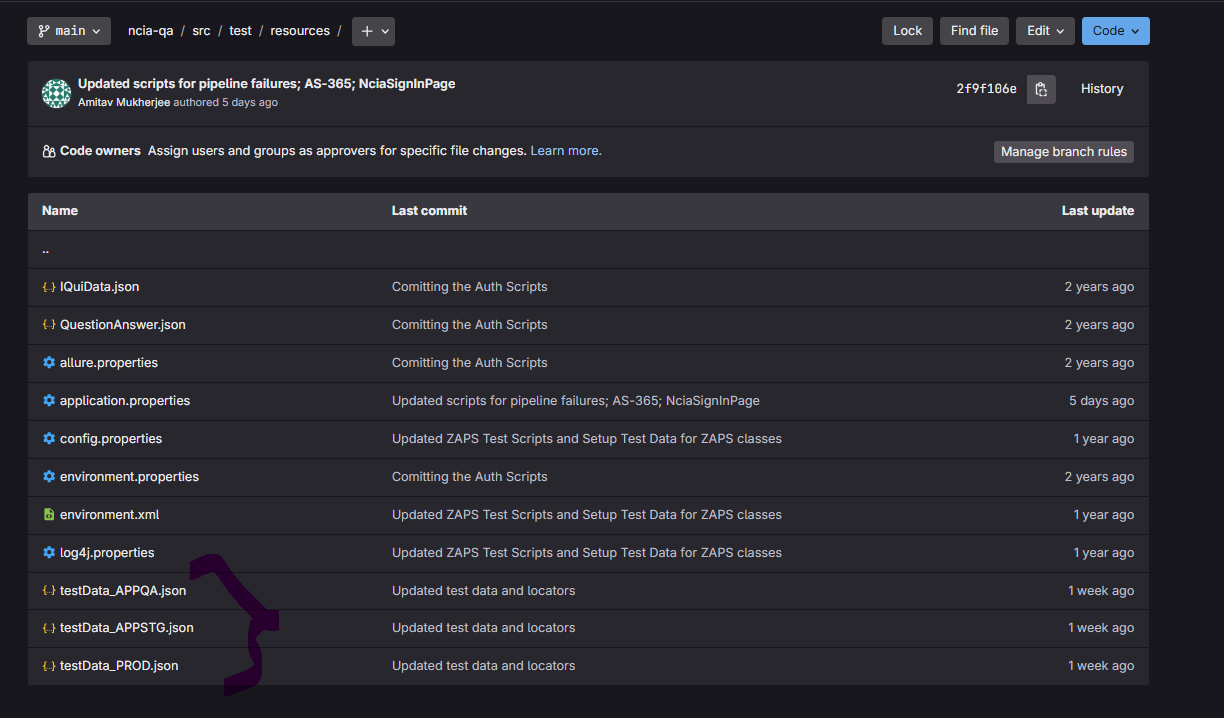Open testData_APPQA.json file
This screenshot has height=718, width=1224.
tap(123, 591)
